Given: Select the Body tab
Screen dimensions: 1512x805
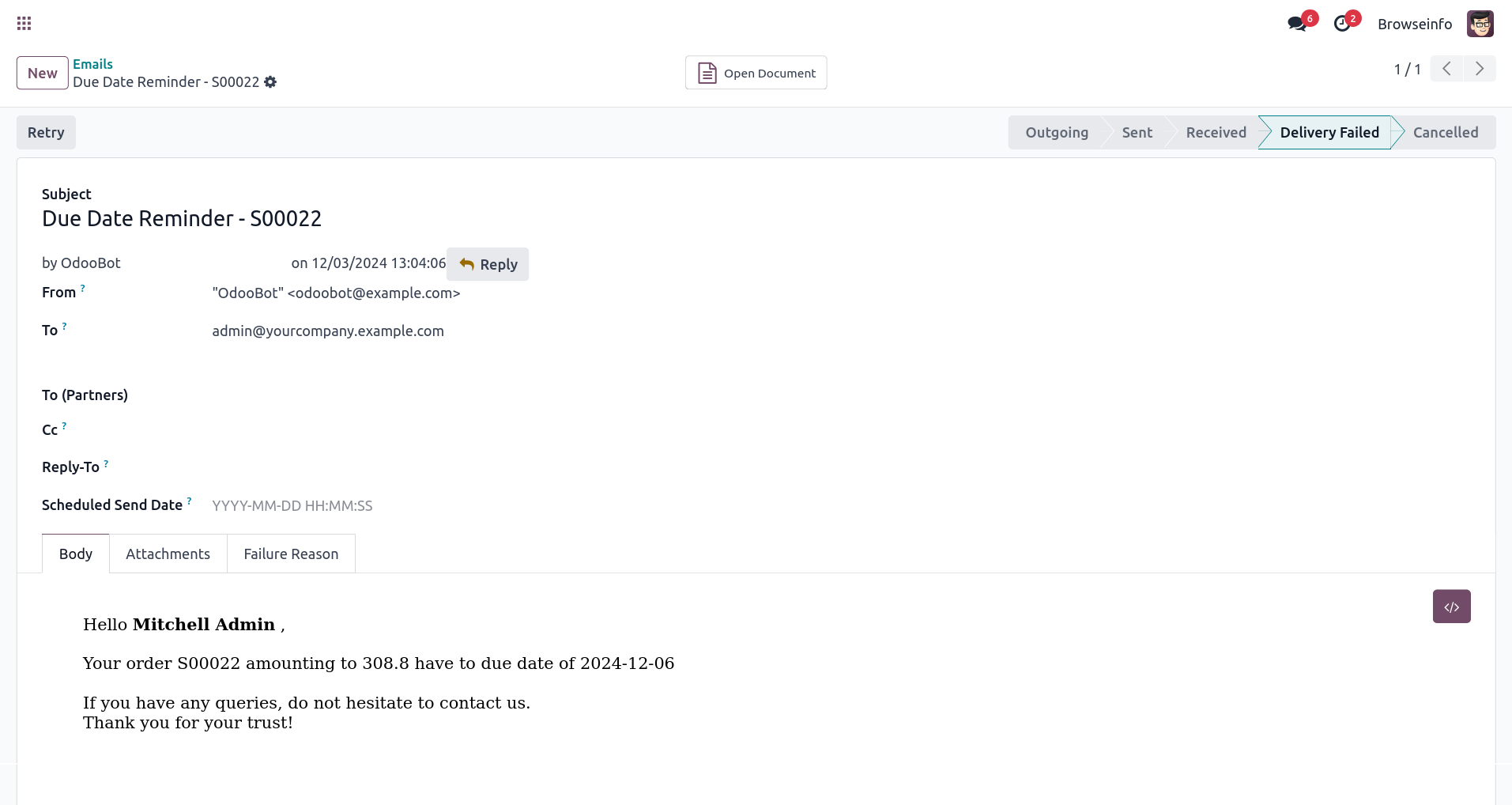Looking at the screenshot, I should [76, 554].
